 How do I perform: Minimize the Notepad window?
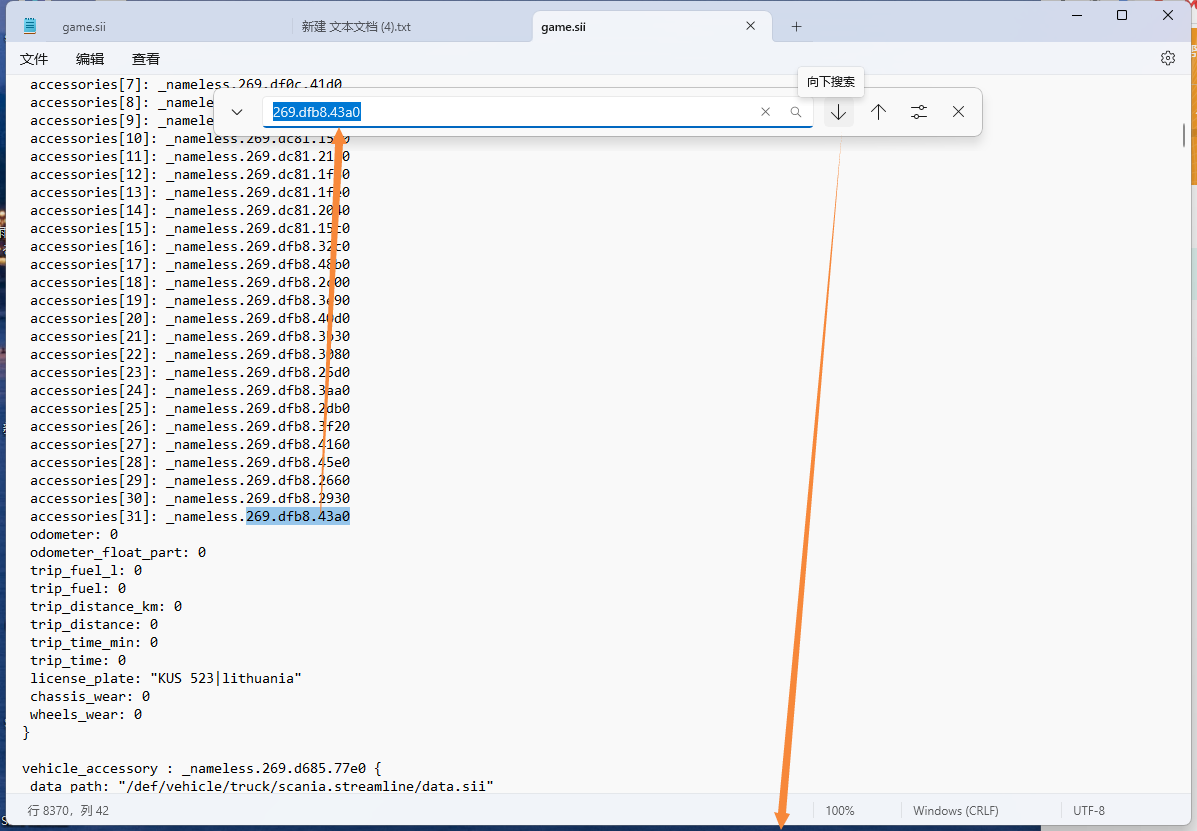pyautogui.click(x=1076, y=15)
